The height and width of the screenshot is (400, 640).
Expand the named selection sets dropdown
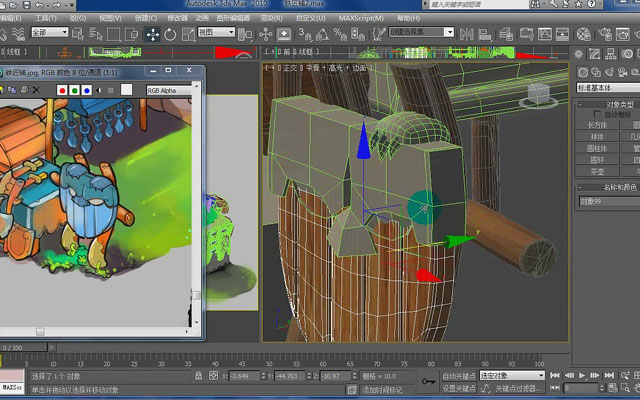[x=421, y=32]
